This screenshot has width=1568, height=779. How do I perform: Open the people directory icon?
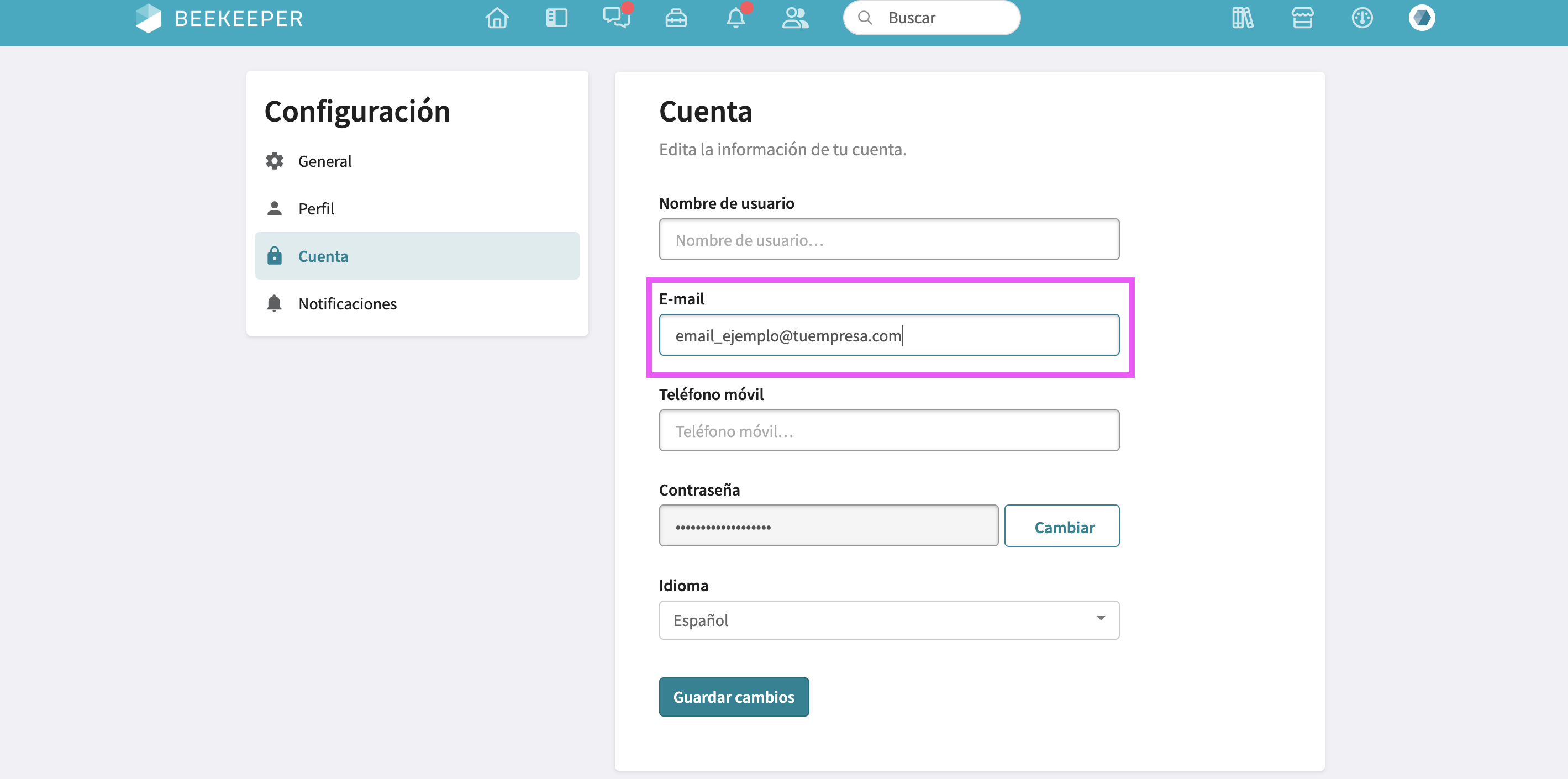(x=795, y=18)
